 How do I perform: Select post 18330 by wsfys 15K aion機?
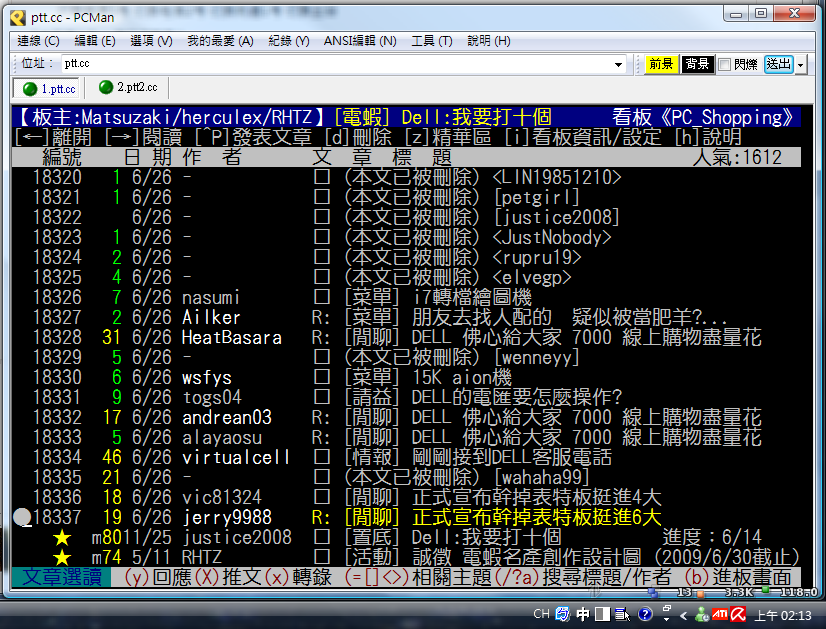tap(406, 377)
